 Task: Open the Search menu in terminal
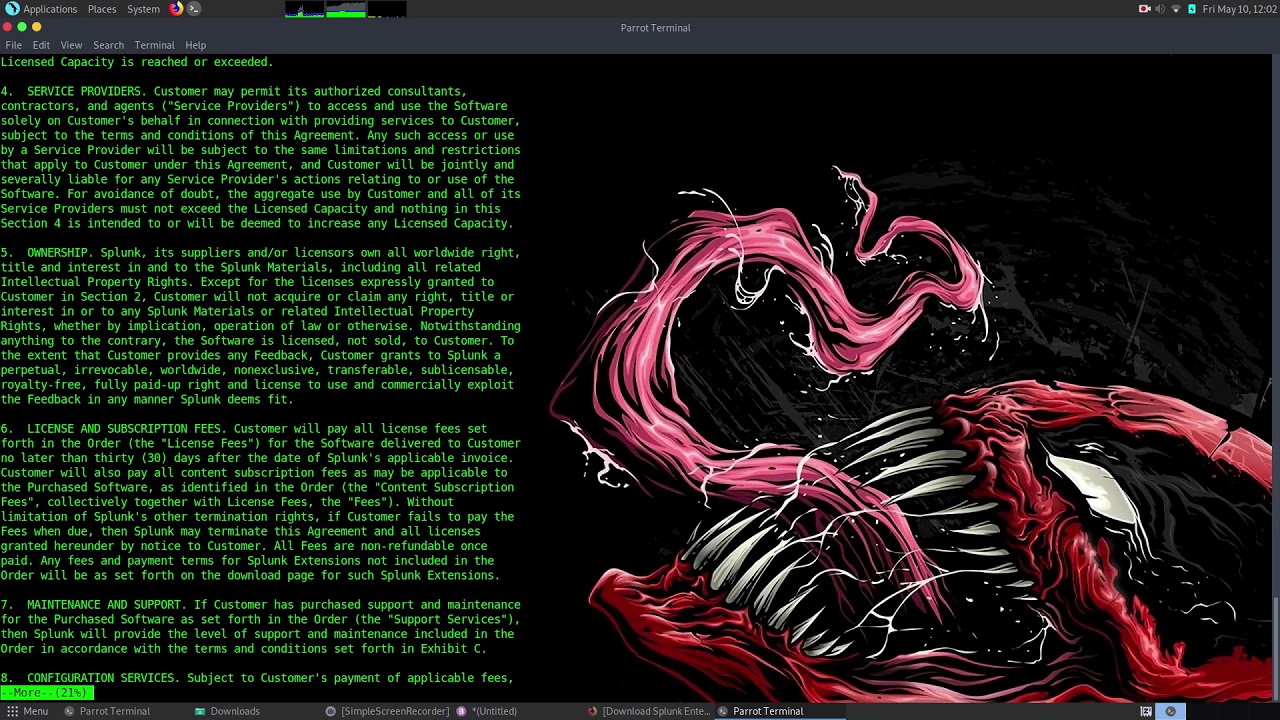(108, 45)
